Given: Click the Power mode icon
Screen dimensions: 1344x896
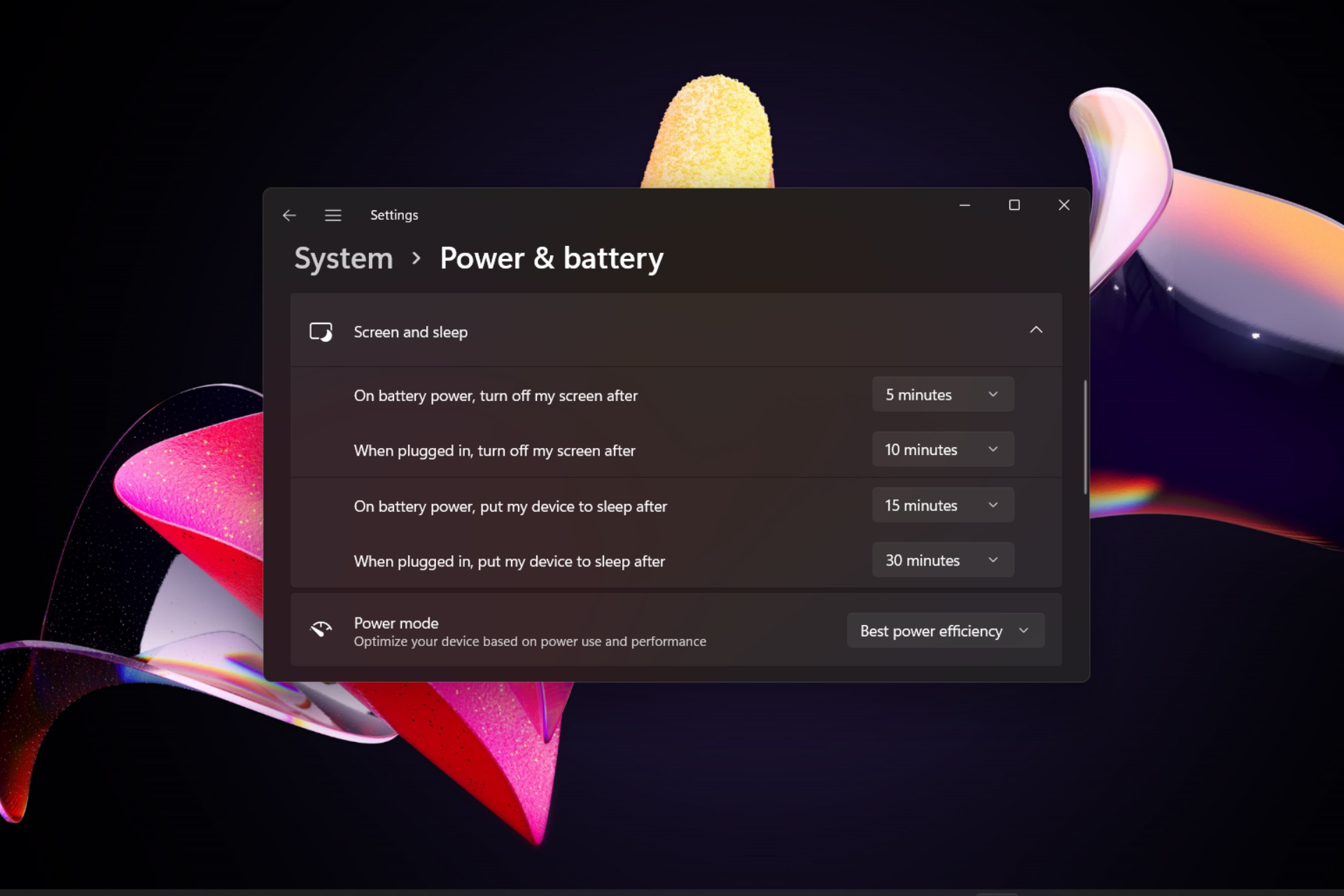Looking at the screenshot, I should 322,629.
